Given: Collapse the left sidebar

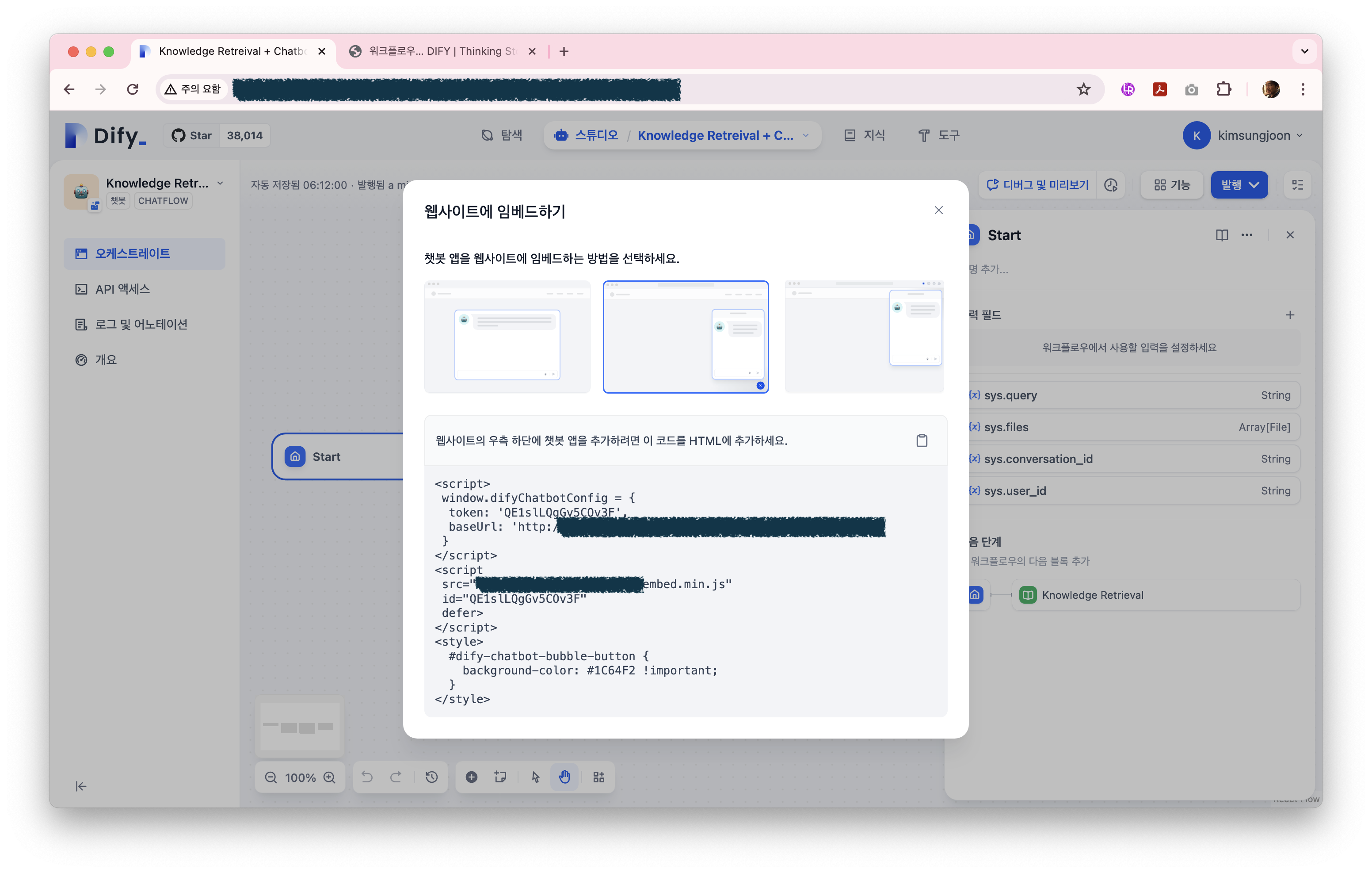Looking at the screenshot, I should pyautogui.click(x=81, y=786).
